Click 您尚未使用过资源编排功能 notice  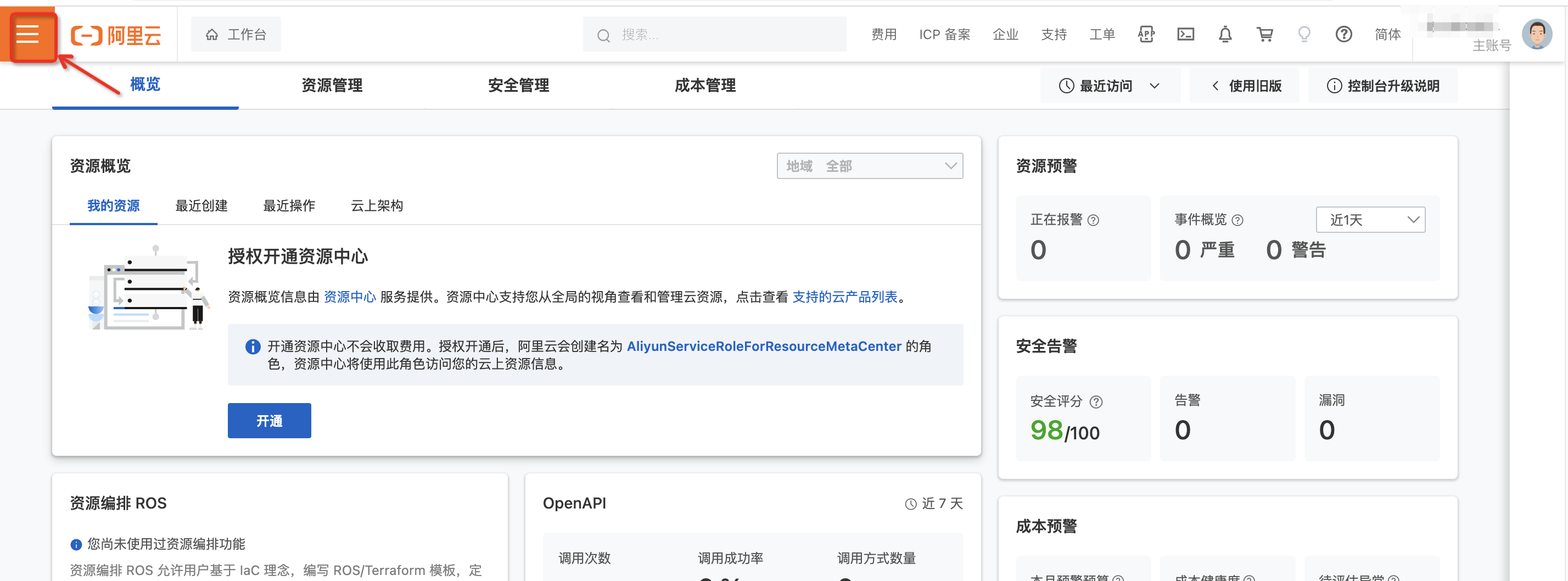tap(158, 544)
